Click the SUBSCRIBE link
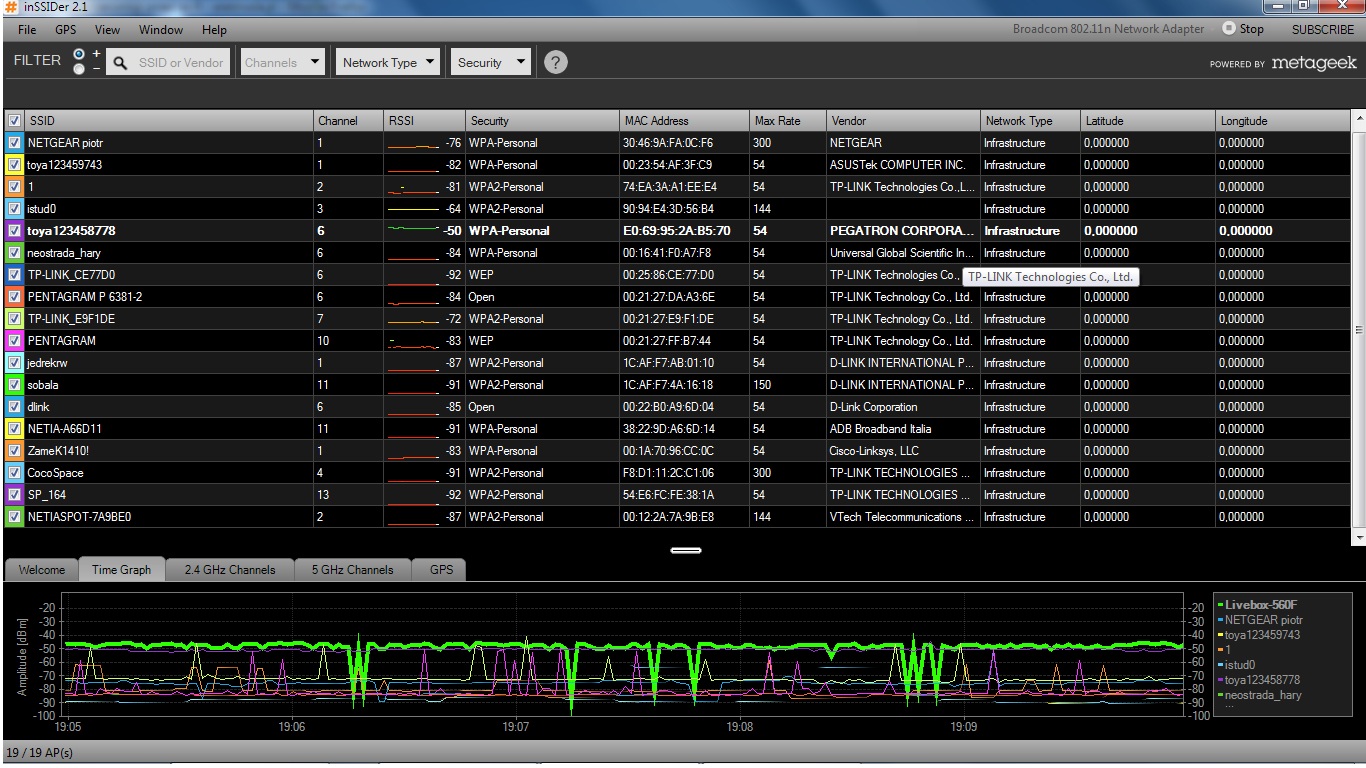 1322,30
